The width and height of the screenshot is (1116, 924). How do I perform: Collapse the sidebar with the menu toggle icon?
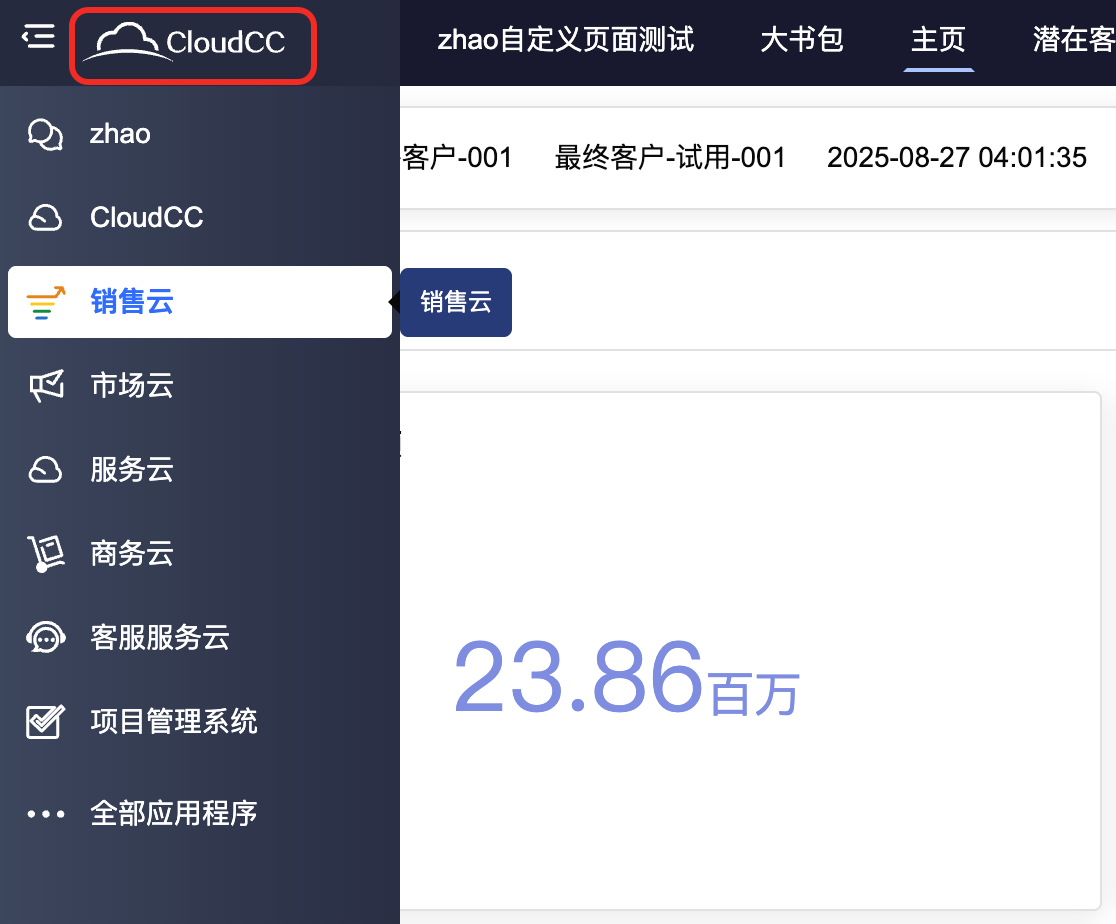(x=38, y=39)
